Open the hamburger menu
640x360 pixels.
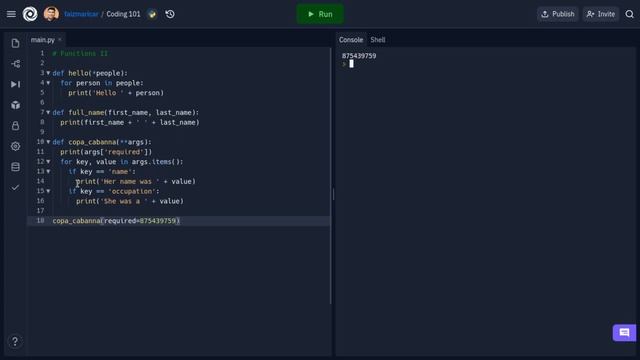coord(11,14)
